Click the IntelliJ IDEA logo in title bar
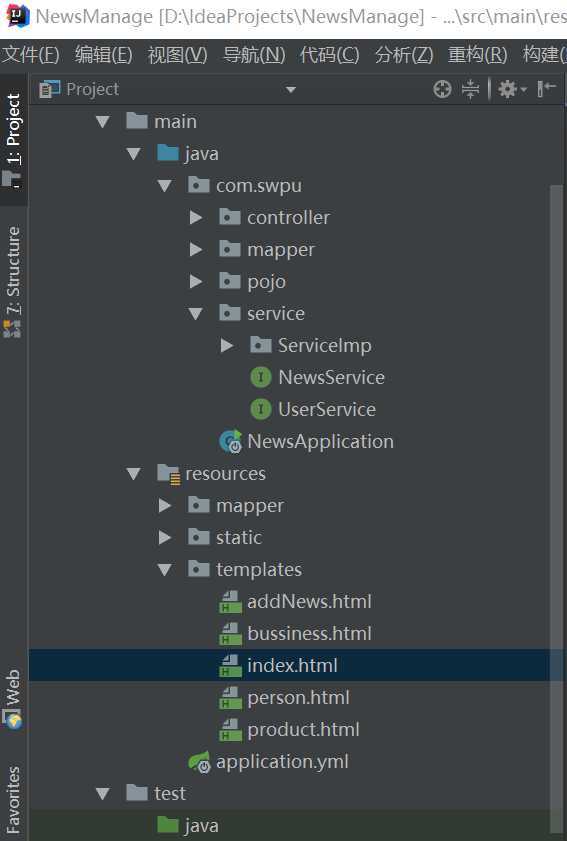The width and height of the screenshot is (567, 841). tap(17, 16)
